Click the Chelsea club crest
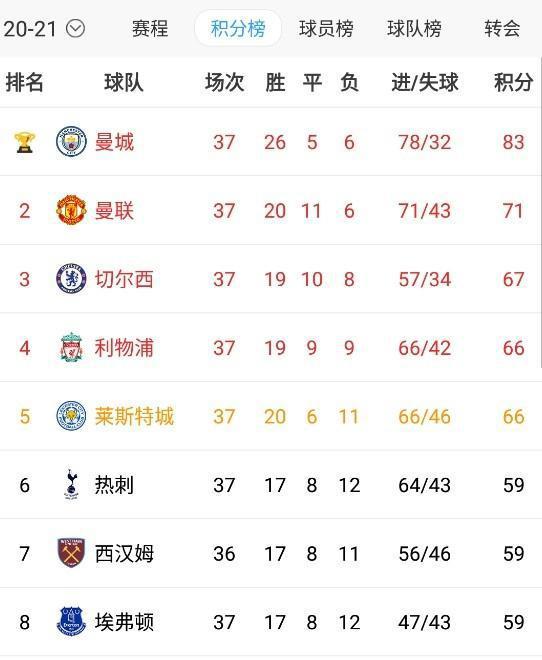Viewport: 542px width, 660px height. (71, 279)
